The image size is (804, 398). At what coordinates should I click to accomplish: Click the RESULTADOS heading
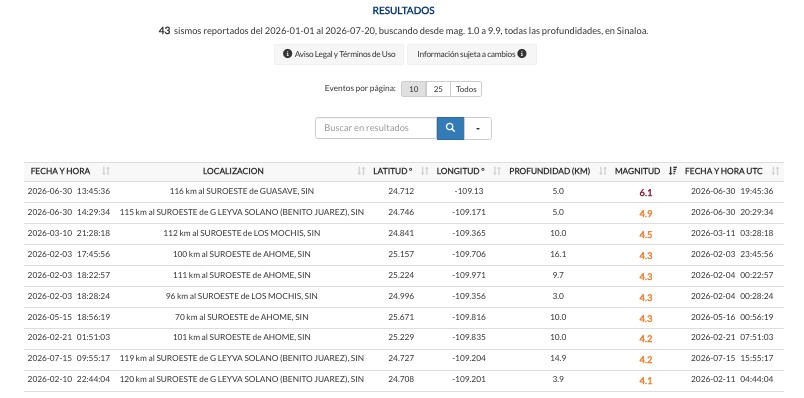(x=403, y=11)
